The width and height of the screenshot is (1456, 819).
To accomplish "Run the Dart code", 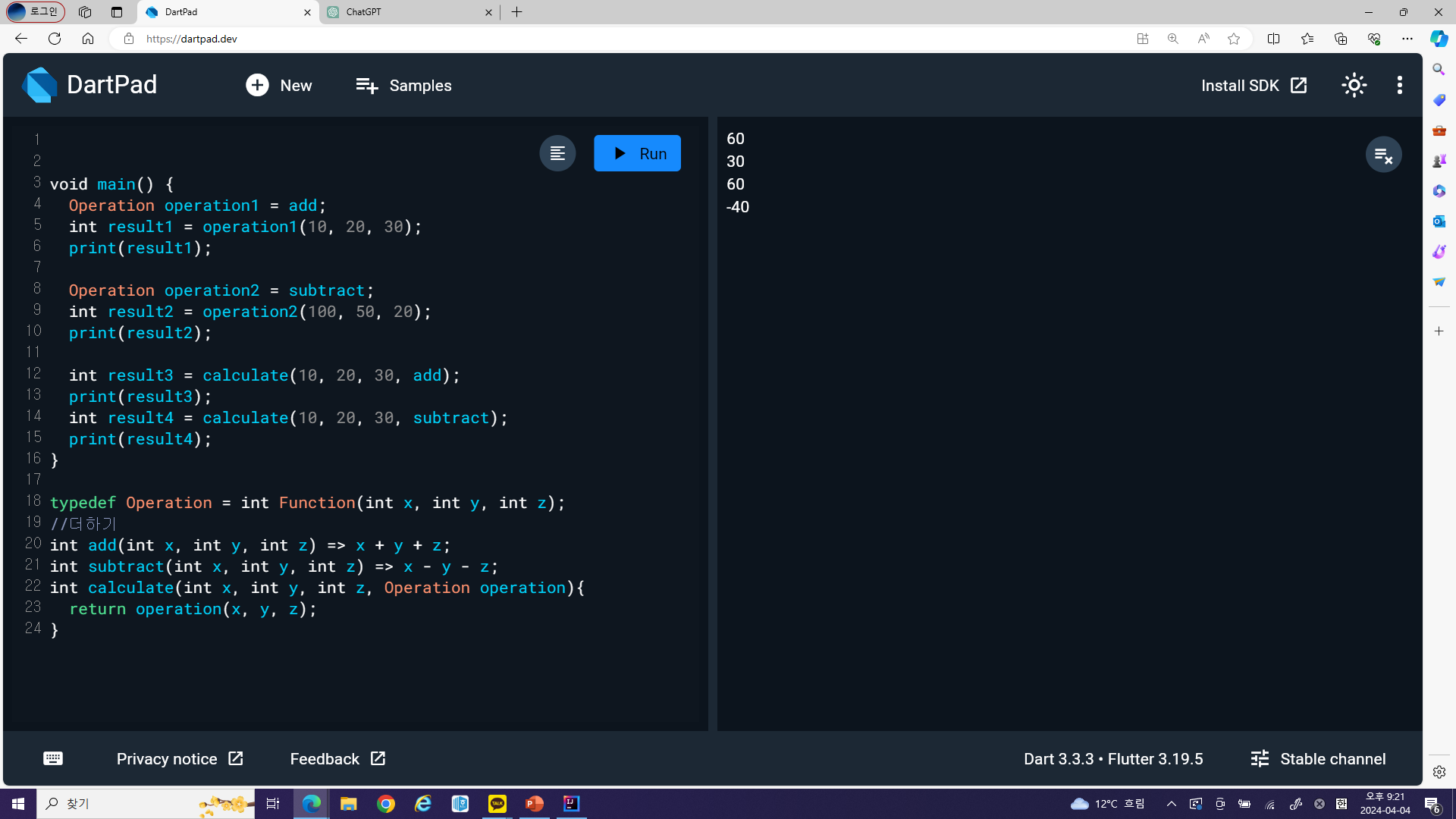I will [x=637, y=154].
